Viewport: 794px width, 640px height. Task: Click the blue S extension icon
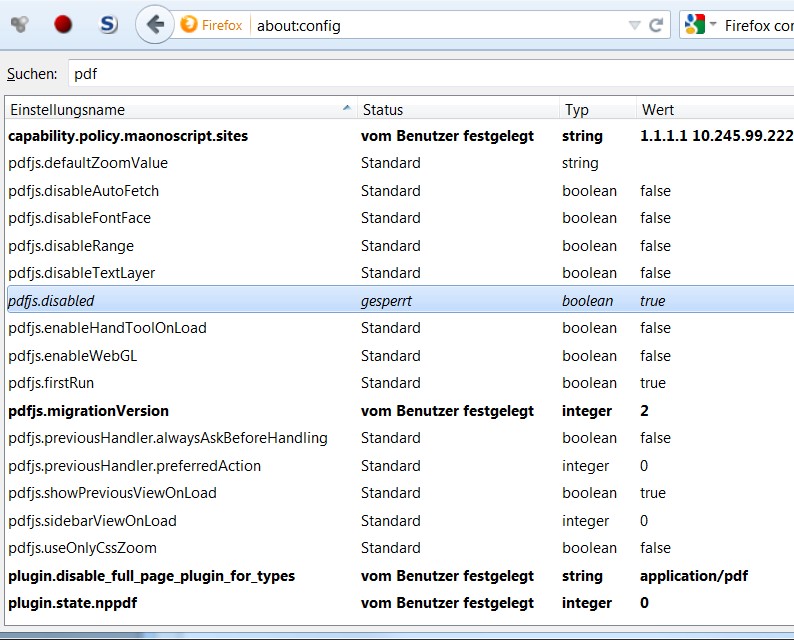point(109,25)
